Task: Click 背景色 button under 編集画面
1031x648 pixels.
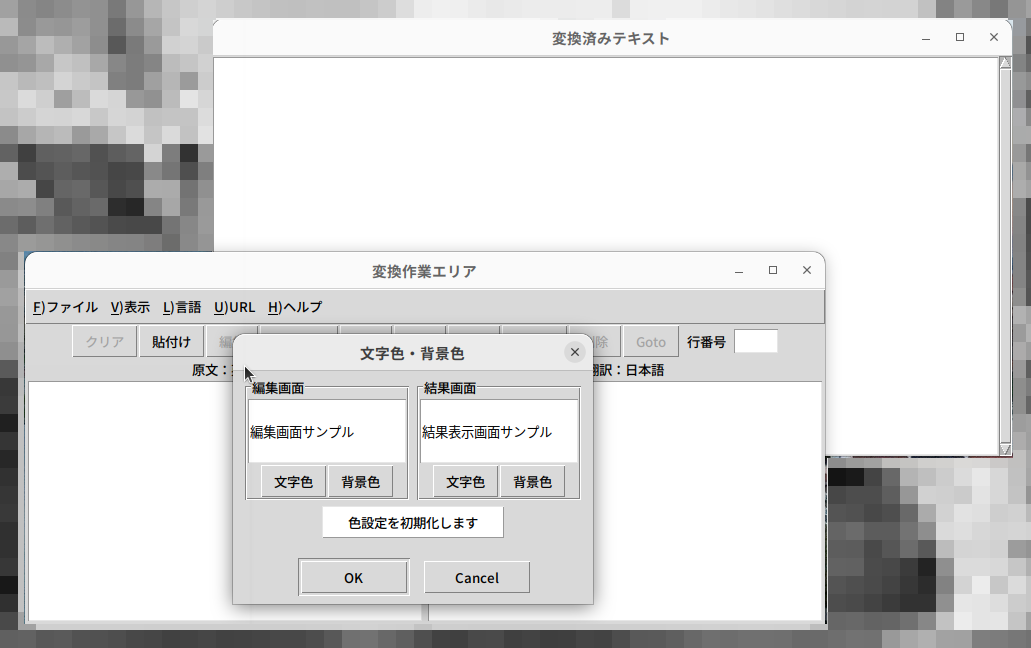Action: tap(360, 482)
